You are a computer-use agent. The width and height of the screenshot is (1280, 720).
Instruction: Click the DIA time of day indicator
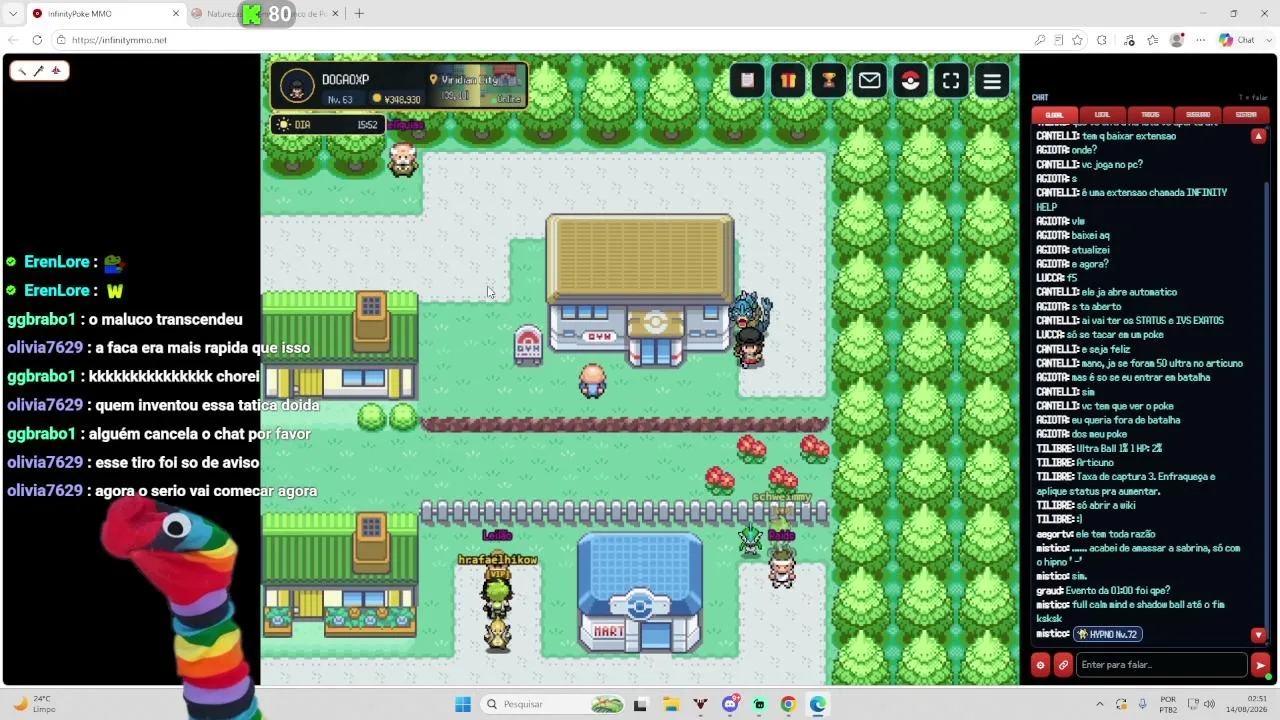coord(326,125)
